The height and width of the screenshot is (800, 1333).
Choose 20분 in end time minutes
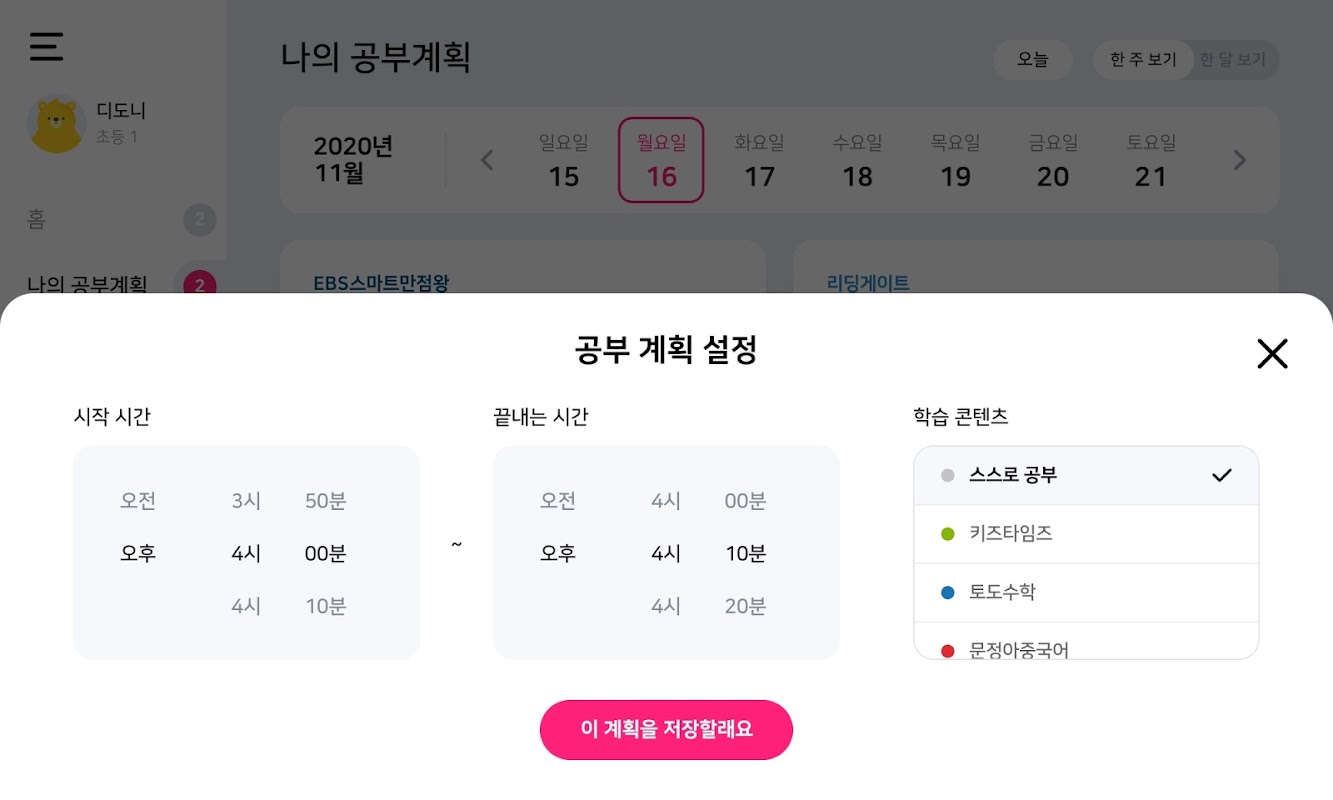click(745, 606)
